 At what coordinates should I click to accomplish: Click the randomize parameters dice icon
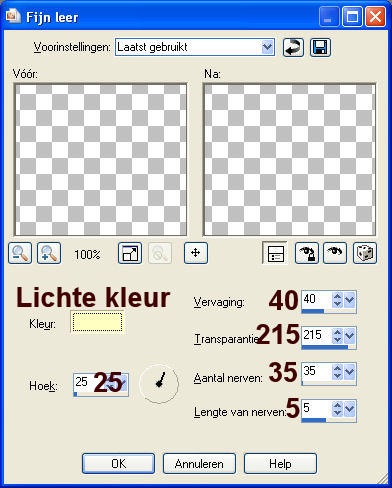click(365, 253)
